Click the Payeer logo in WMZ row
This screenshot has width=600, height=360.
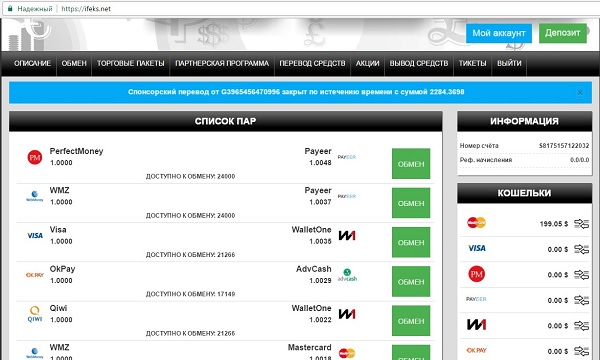pos(347,196)
